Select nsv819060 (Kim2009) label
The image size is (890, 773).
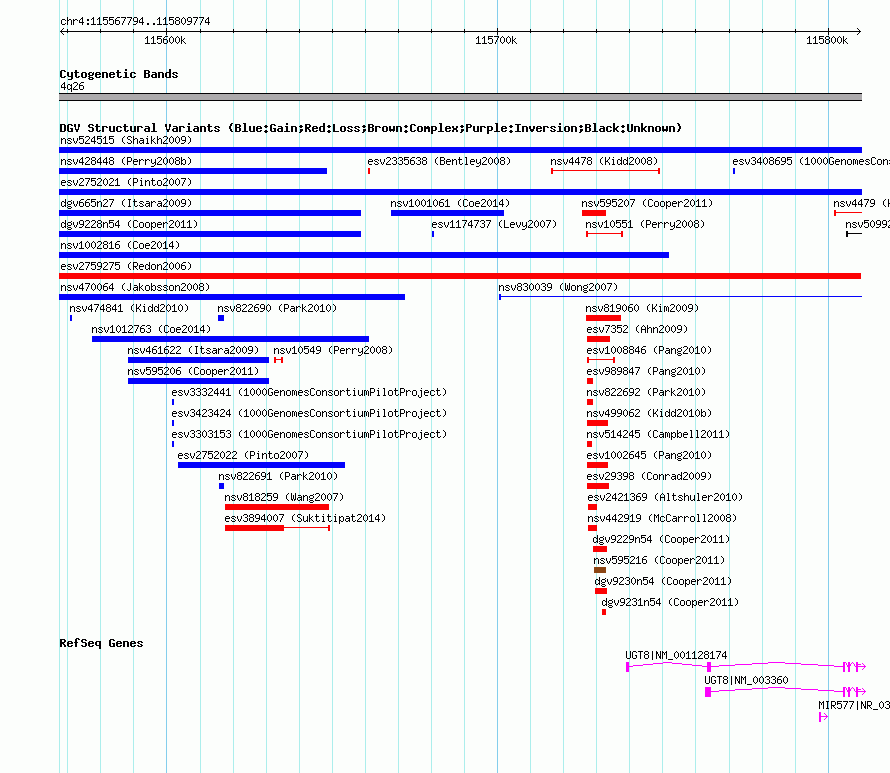click(642, 308)
